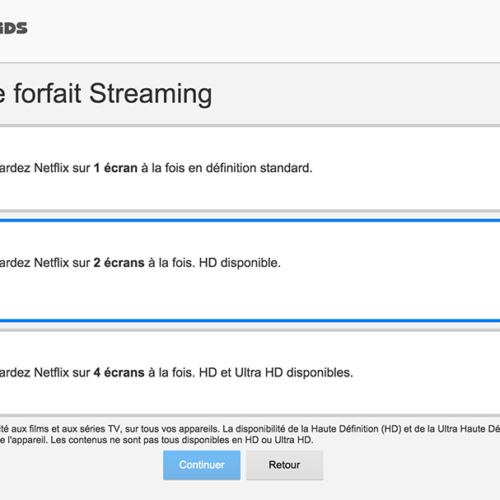Viewport: 500px width, 500px height.
Task: Click the bold '4 écrans' text
Action: 119,373
